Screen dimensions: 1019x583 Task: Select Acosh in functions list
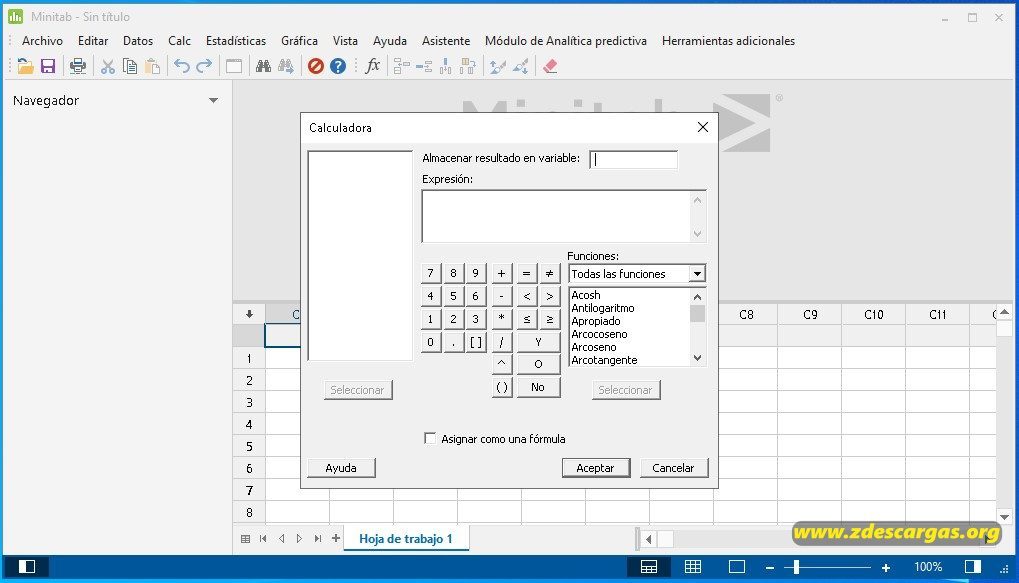click(586, 295)
